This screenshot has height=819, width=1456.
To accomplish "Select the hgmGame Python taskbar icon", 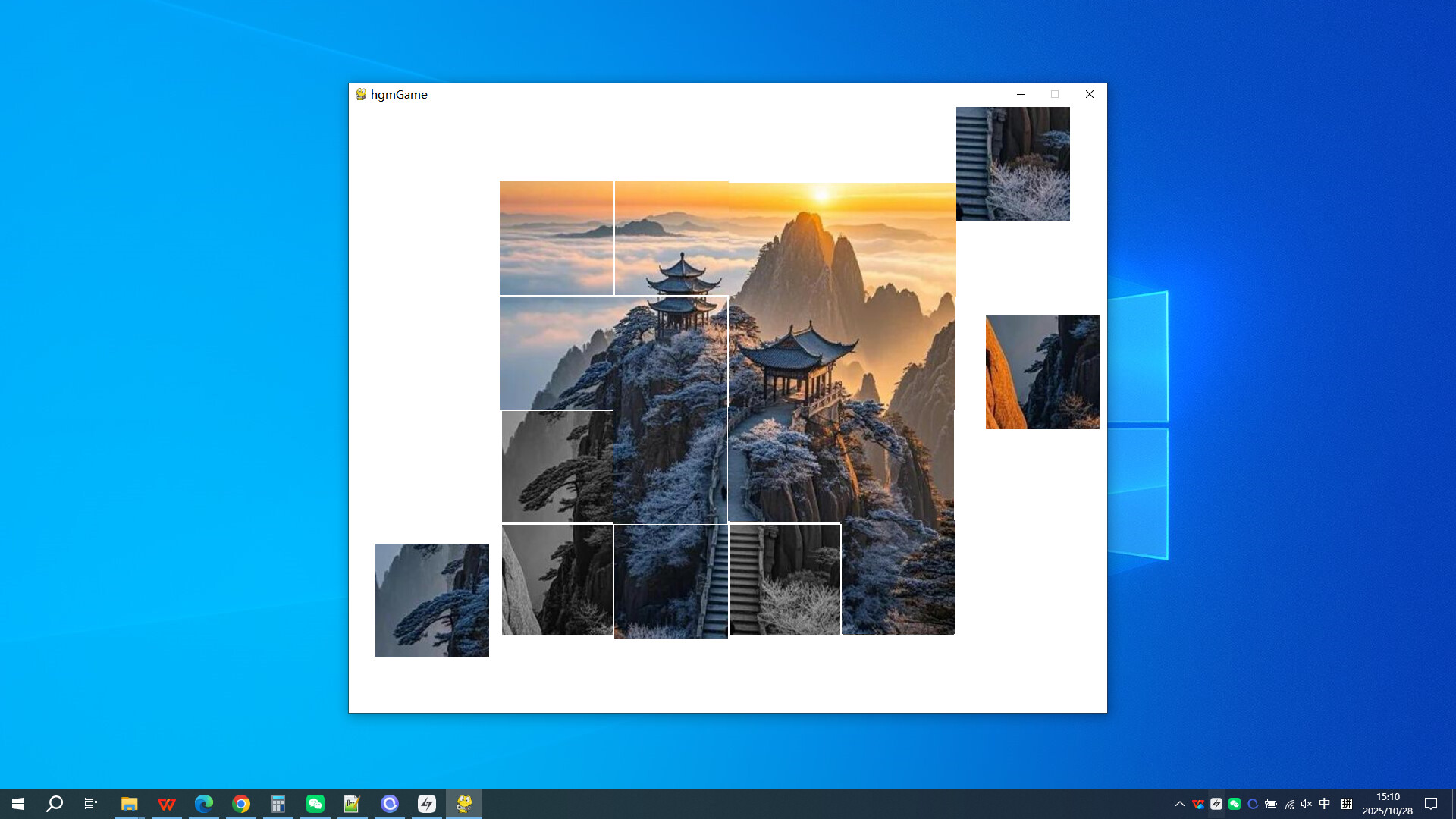I will point(463,803).
